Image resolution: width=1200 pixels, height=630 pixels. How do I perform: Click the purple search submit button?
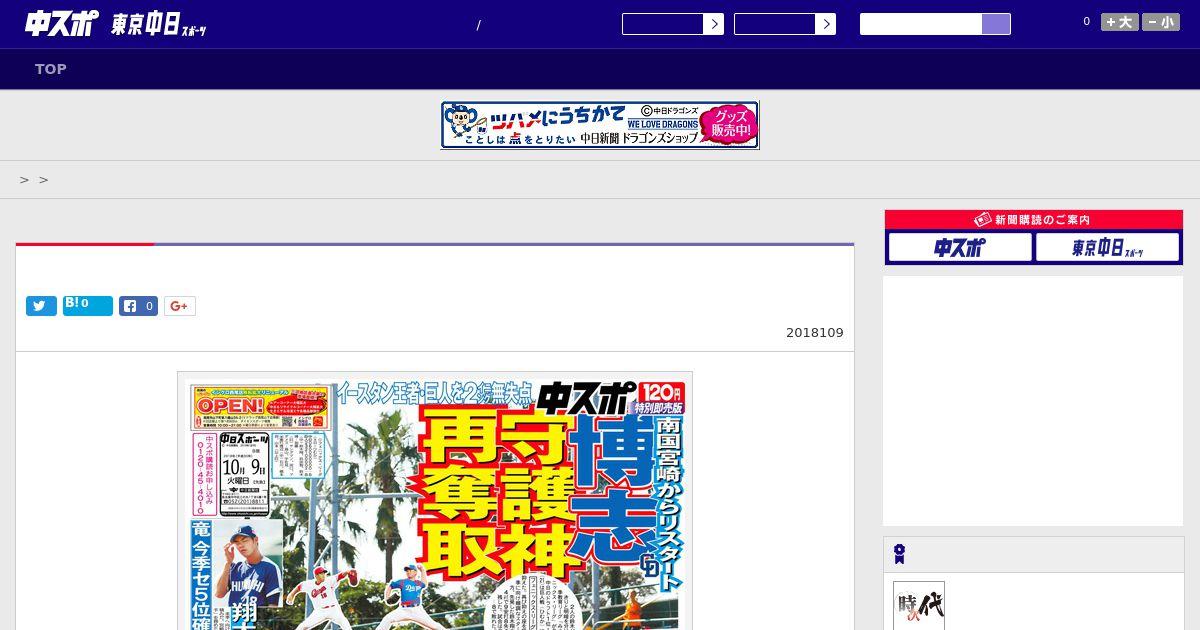click(996, 24)
